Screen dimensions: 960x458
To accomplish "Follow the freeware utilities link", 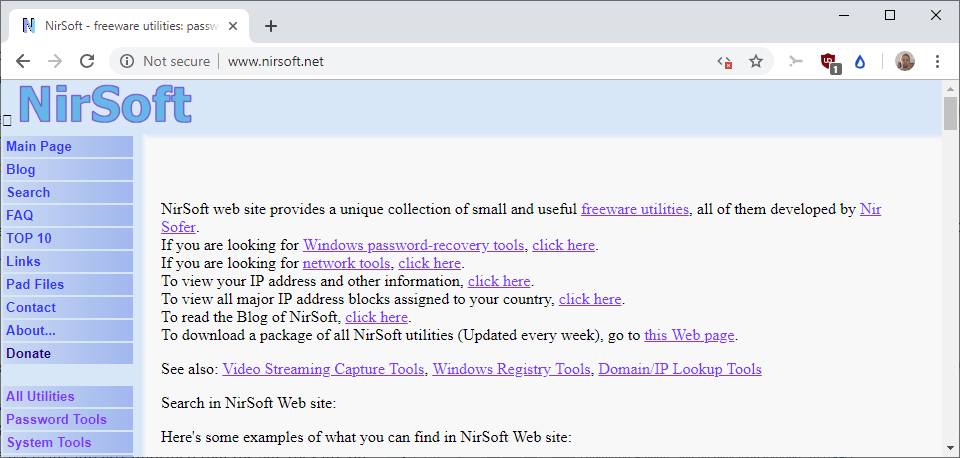I will tap(635, 209).
